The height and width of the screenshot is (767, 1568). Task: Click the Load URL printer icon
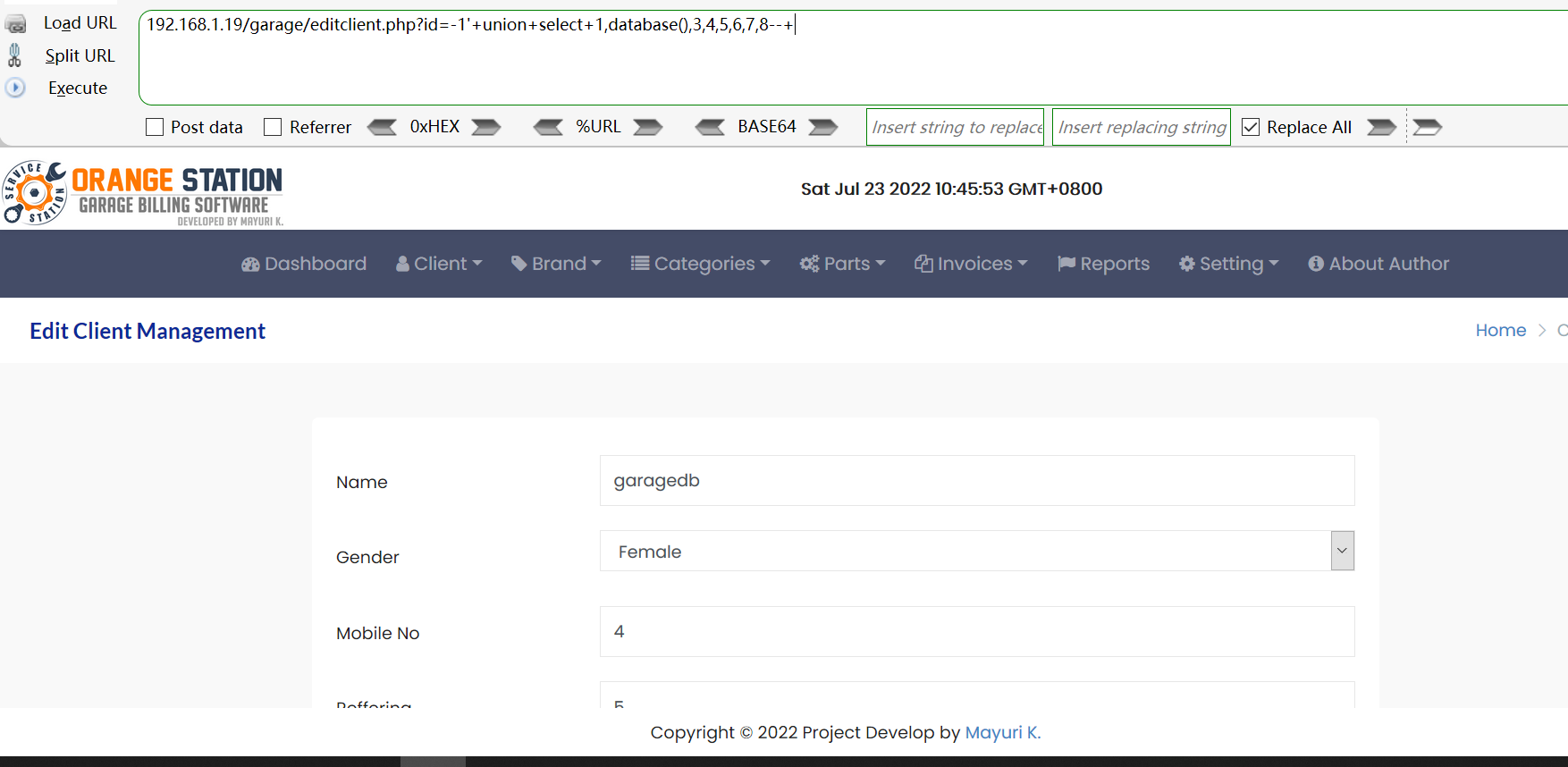[15, 24]
